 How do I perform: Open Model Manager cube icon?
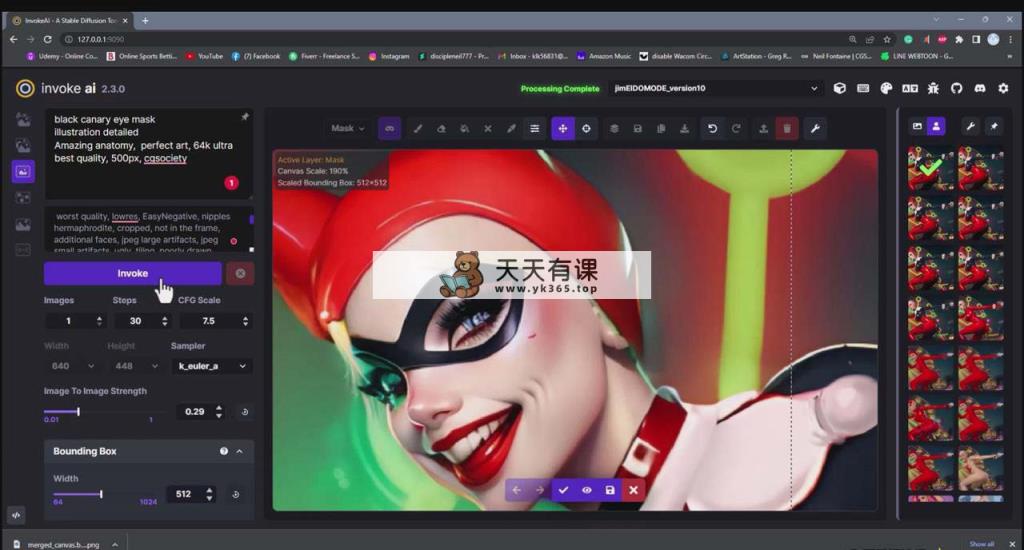click(x=840, y=88)
